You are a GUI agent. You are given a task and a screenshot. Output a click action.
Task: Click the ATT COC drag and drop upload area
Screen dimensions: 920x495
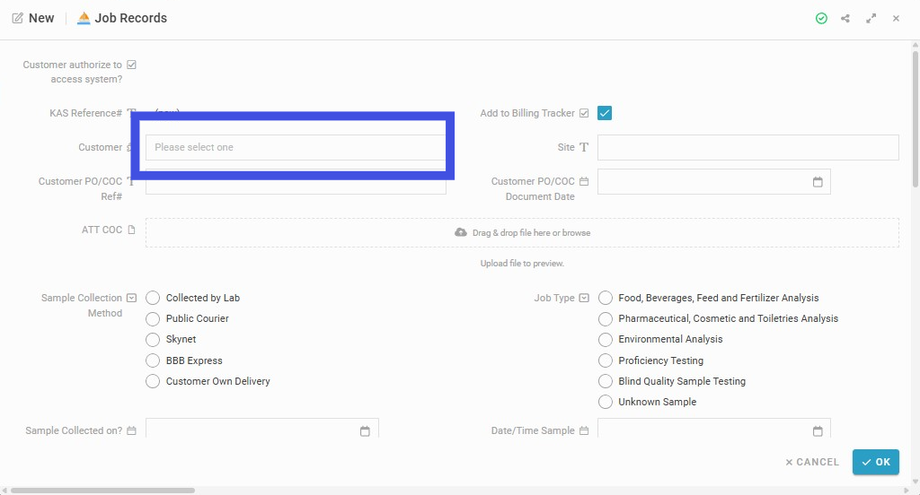pos(522,233)
